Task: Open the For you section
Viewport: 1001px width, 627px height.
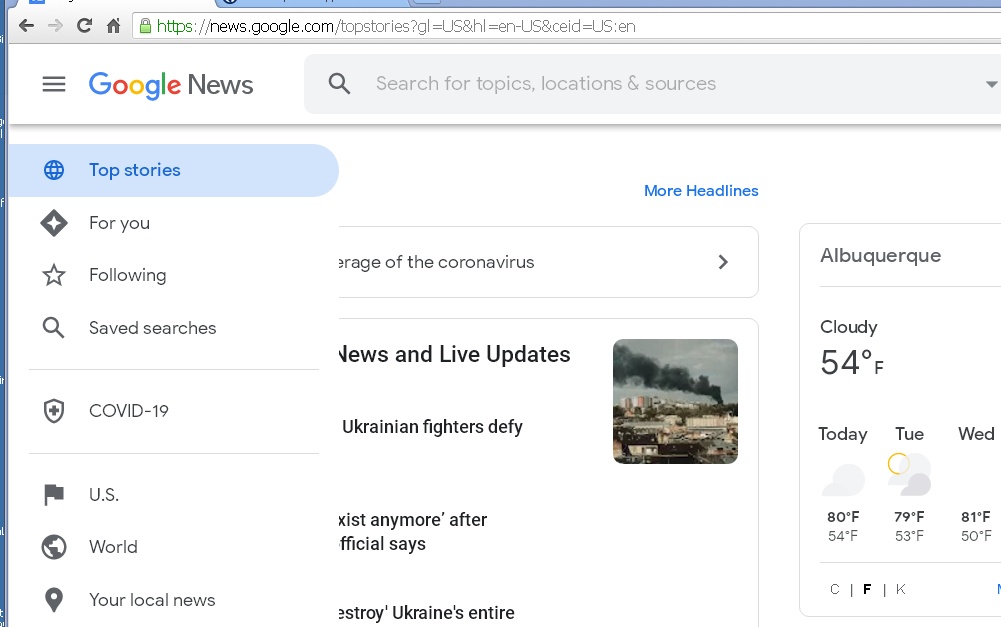Action: [174, 223]
